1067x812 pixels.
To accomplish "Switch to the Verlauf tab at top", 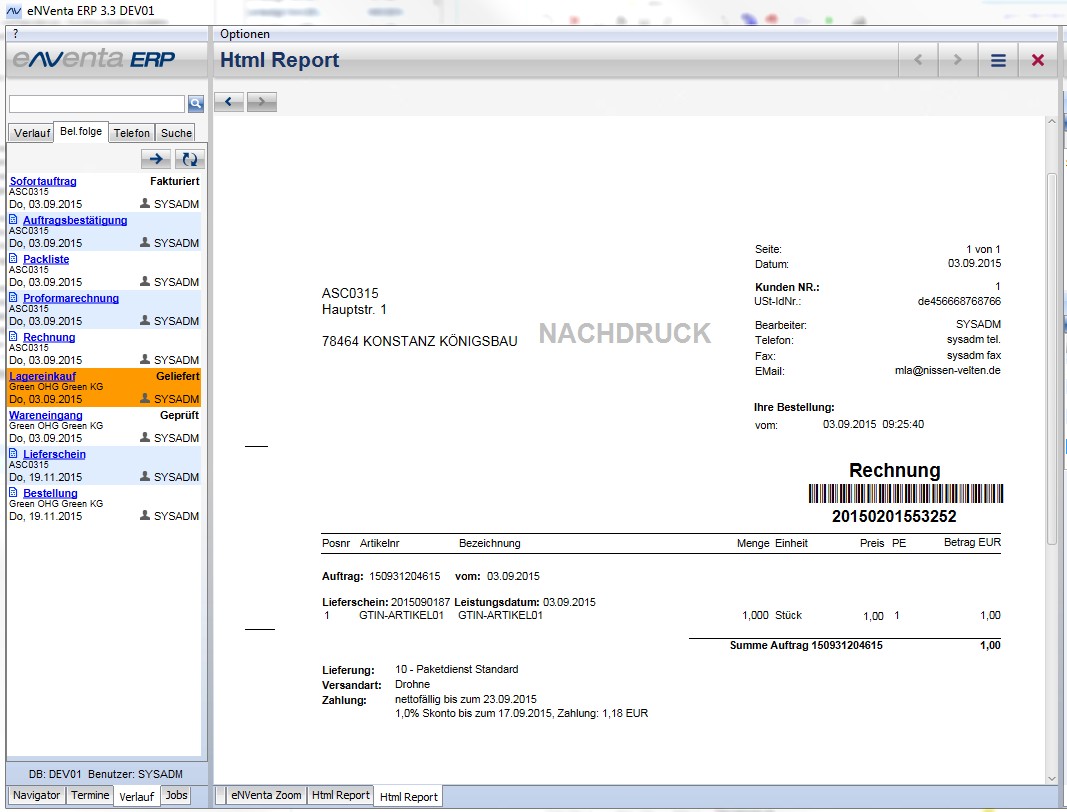I will pos(31,133).
